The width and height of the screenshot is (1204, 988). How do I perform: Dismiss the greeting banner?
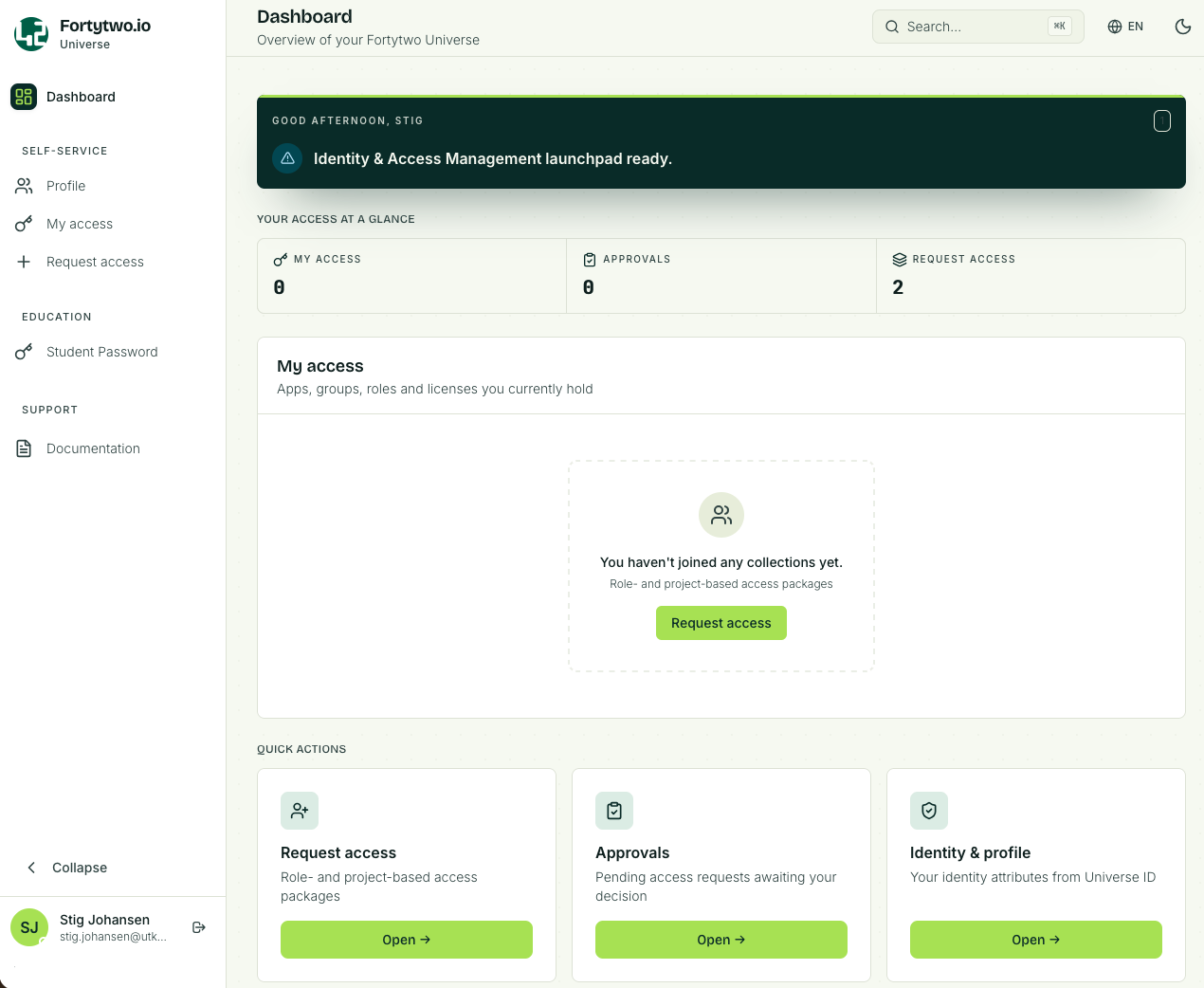point(1161,120)
